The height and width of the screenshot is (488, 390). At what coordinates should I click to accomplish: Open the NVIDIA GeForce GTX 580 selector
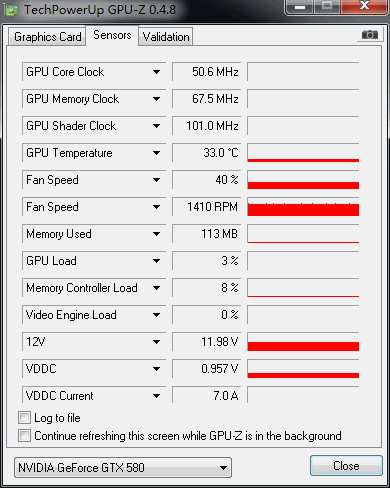tap(123, 468)
